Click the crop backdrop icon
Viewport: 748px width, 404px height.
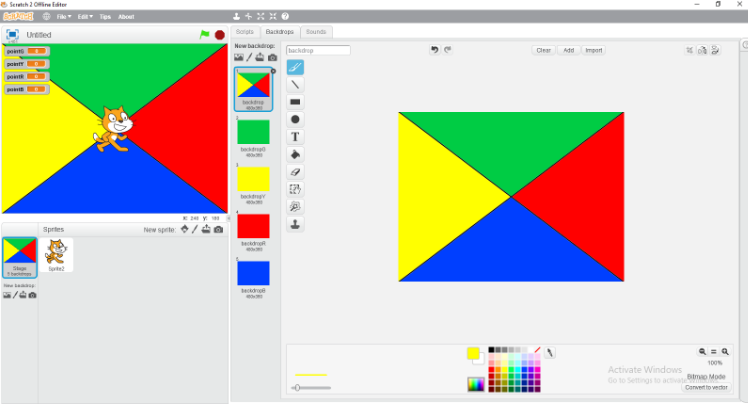689,50
